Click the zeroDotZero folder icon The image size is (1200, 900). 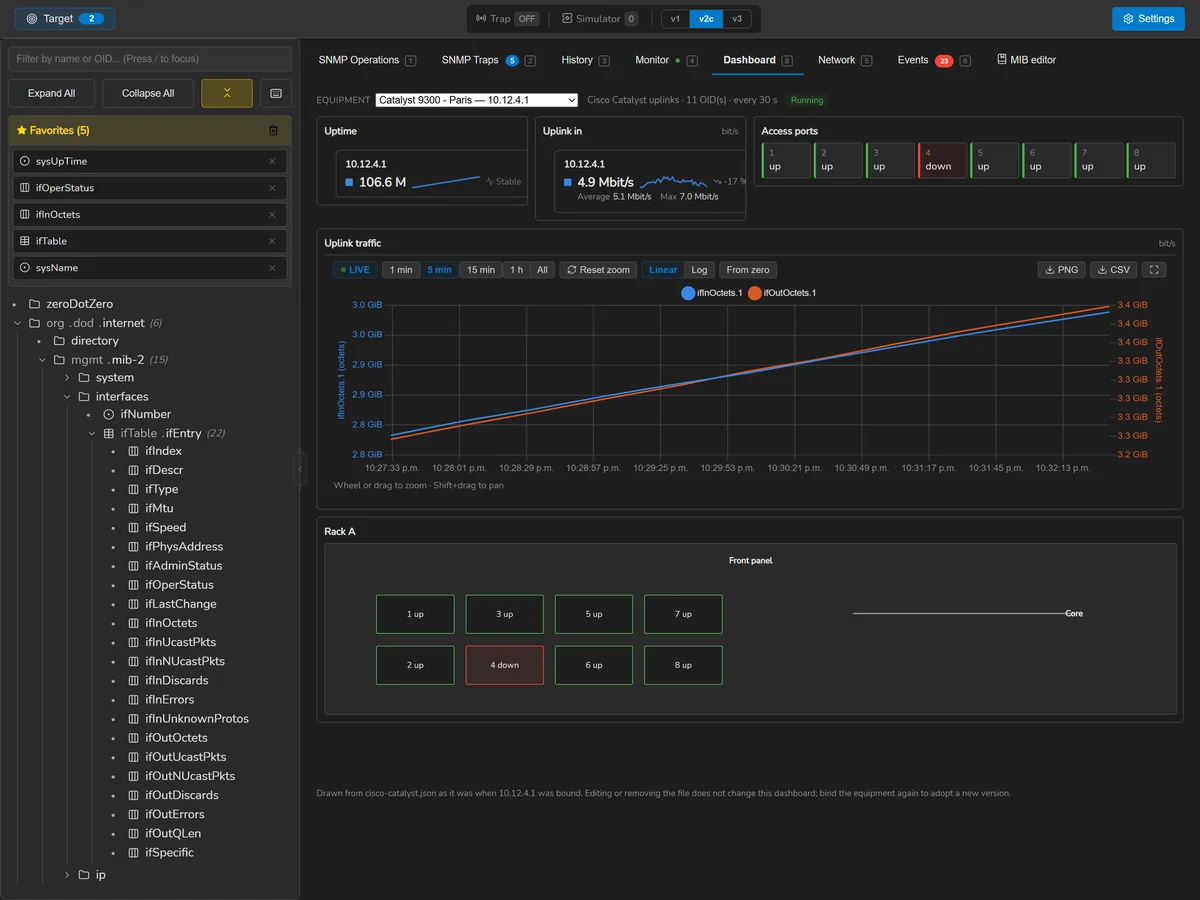tap(35, 304)
